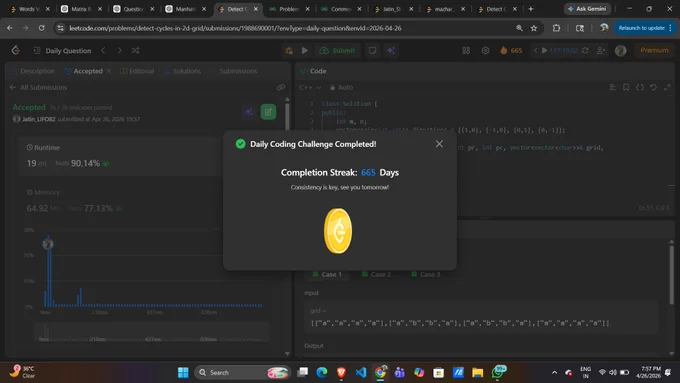Click the green edit notes button
Image resolution: width=680 pixels, height=383 pixels.
(268, 112)
